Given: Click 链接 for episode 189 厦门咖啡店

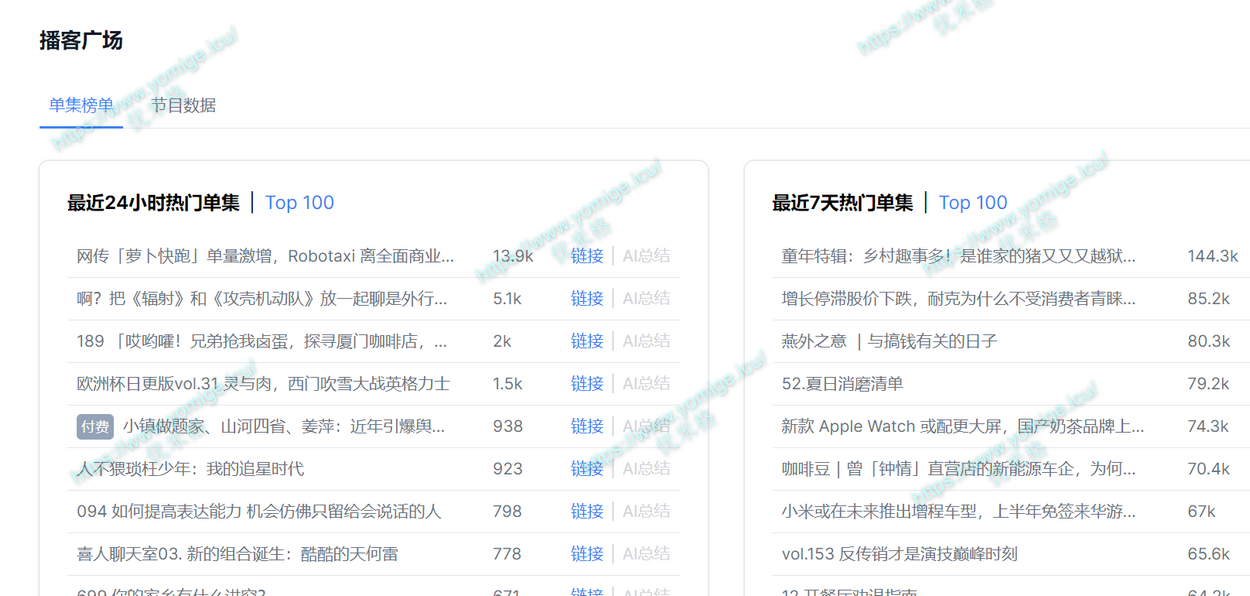Looking at the screenshot, I should coord(587,341).
